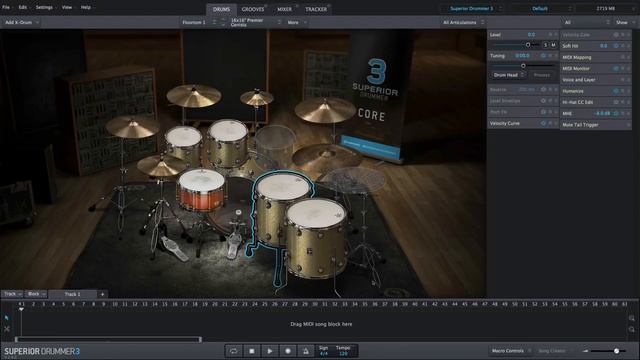640x360 pixels.
Task: Open the File menu
Action: (x=6, y=7)
